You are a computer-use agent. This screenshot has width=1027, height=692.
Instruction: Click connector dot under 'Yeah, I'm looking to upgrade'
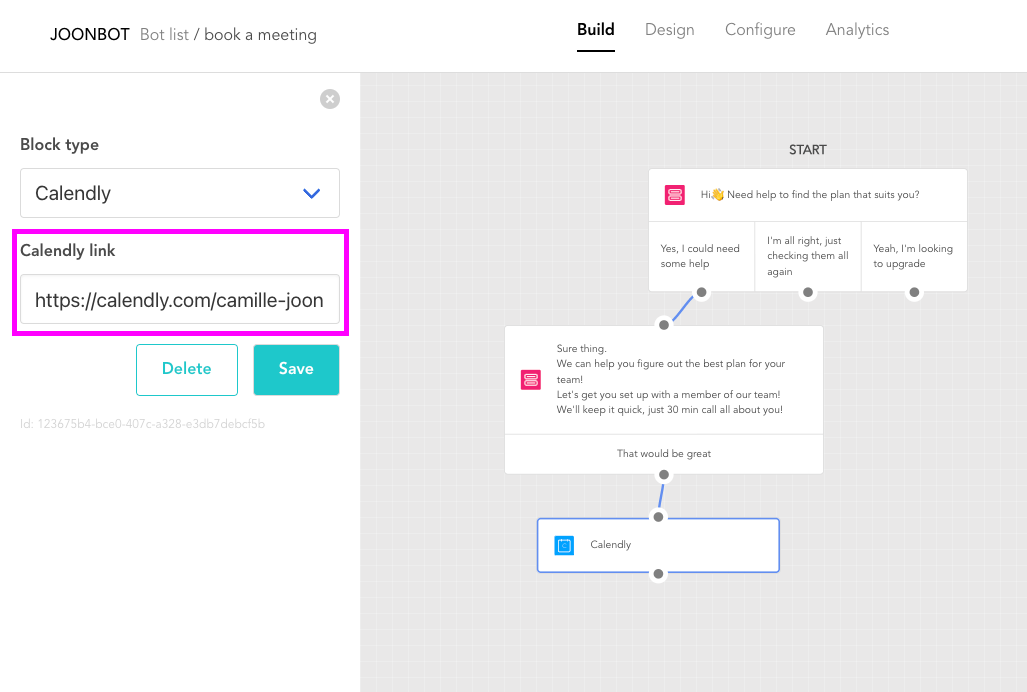pos(914,292)
